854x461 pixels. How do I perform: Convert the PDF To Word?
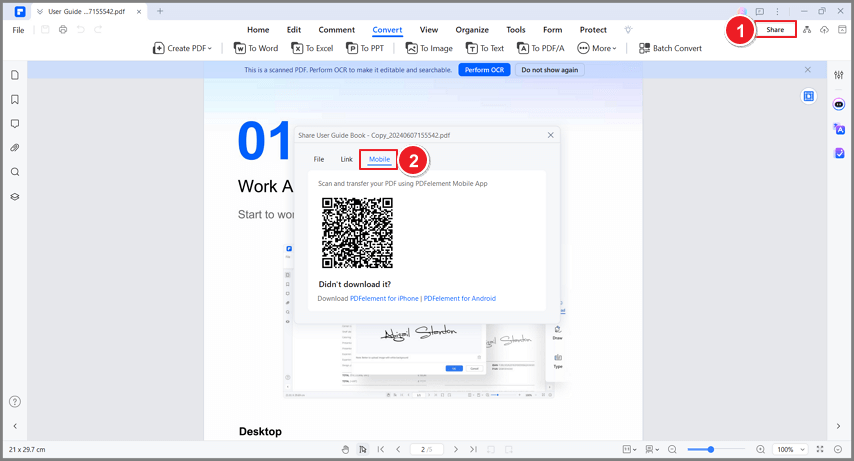tap(256, 48)
